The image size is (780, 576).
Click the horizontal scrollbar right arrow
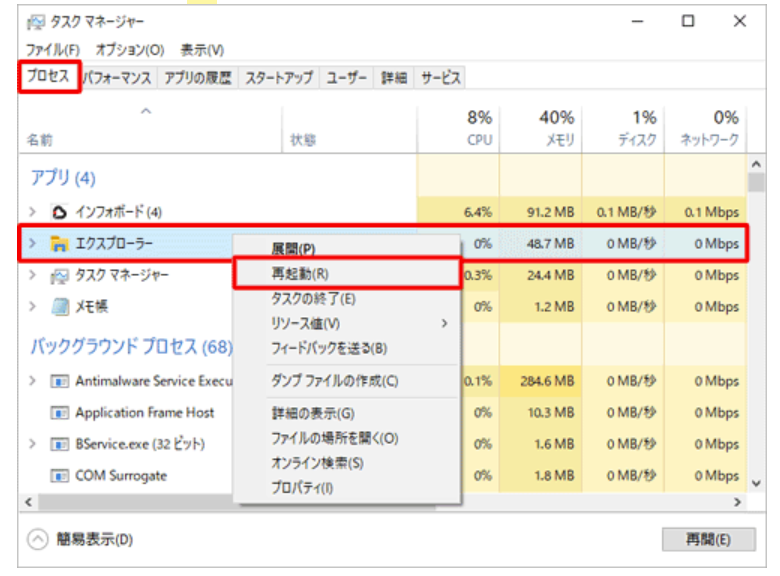737,502
